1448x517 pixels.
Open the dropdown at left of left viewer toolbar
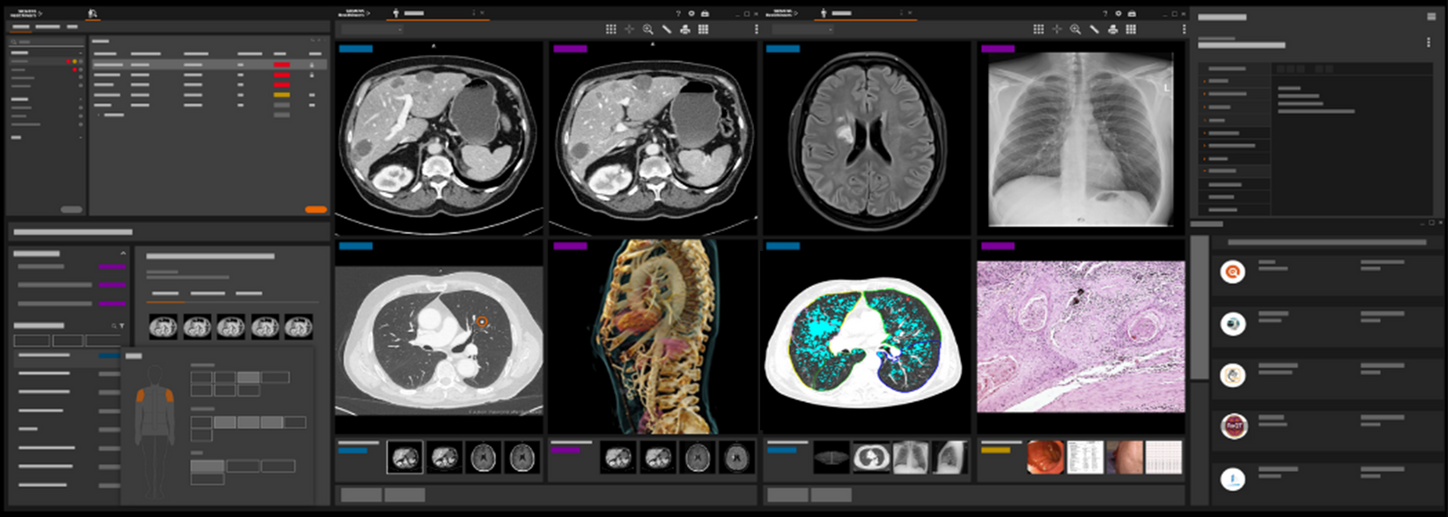[370, 30]
